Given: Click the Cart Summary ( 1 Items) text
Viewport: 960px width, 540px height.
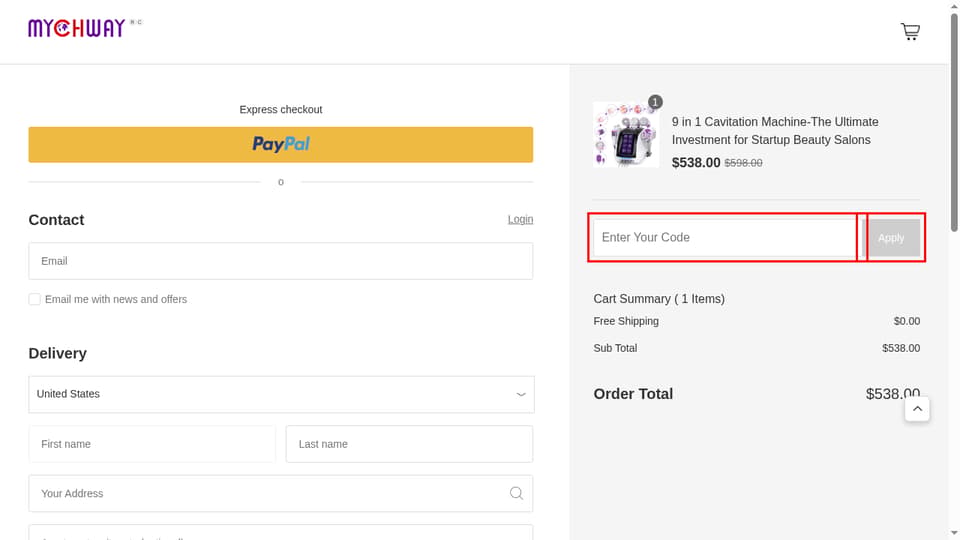Looking at the screenshot, I should (659, 299).
